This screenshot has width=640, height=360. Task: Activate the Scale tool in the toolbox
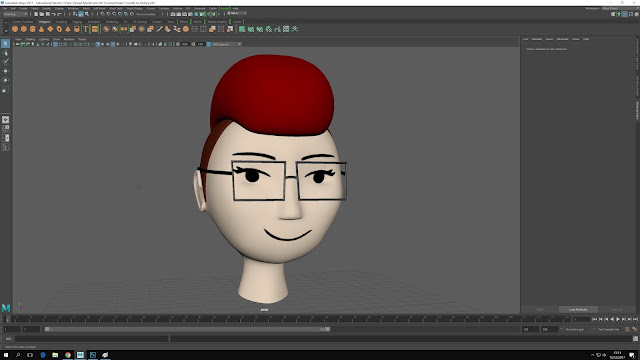pos(5,89)
